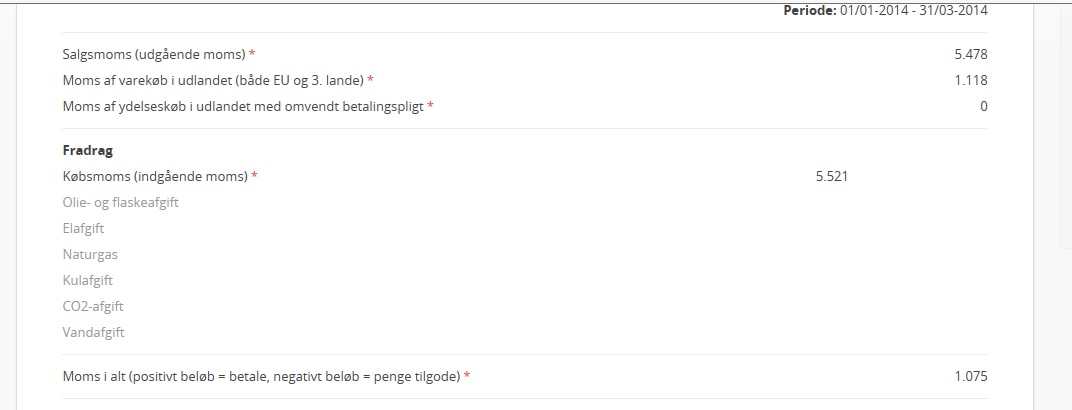Click the Købsmoms (indgående moms) label
The width and height of the screenshot is (1072, 410).
155,176
